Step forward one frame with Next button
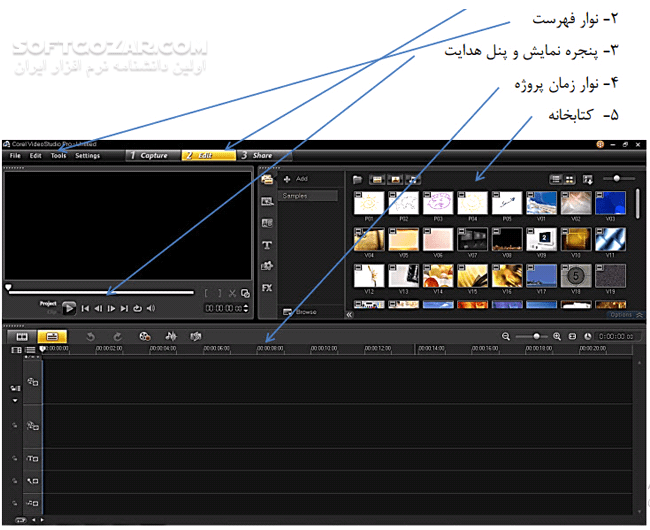Screen dimensions: 650x530 click(111, 308)
